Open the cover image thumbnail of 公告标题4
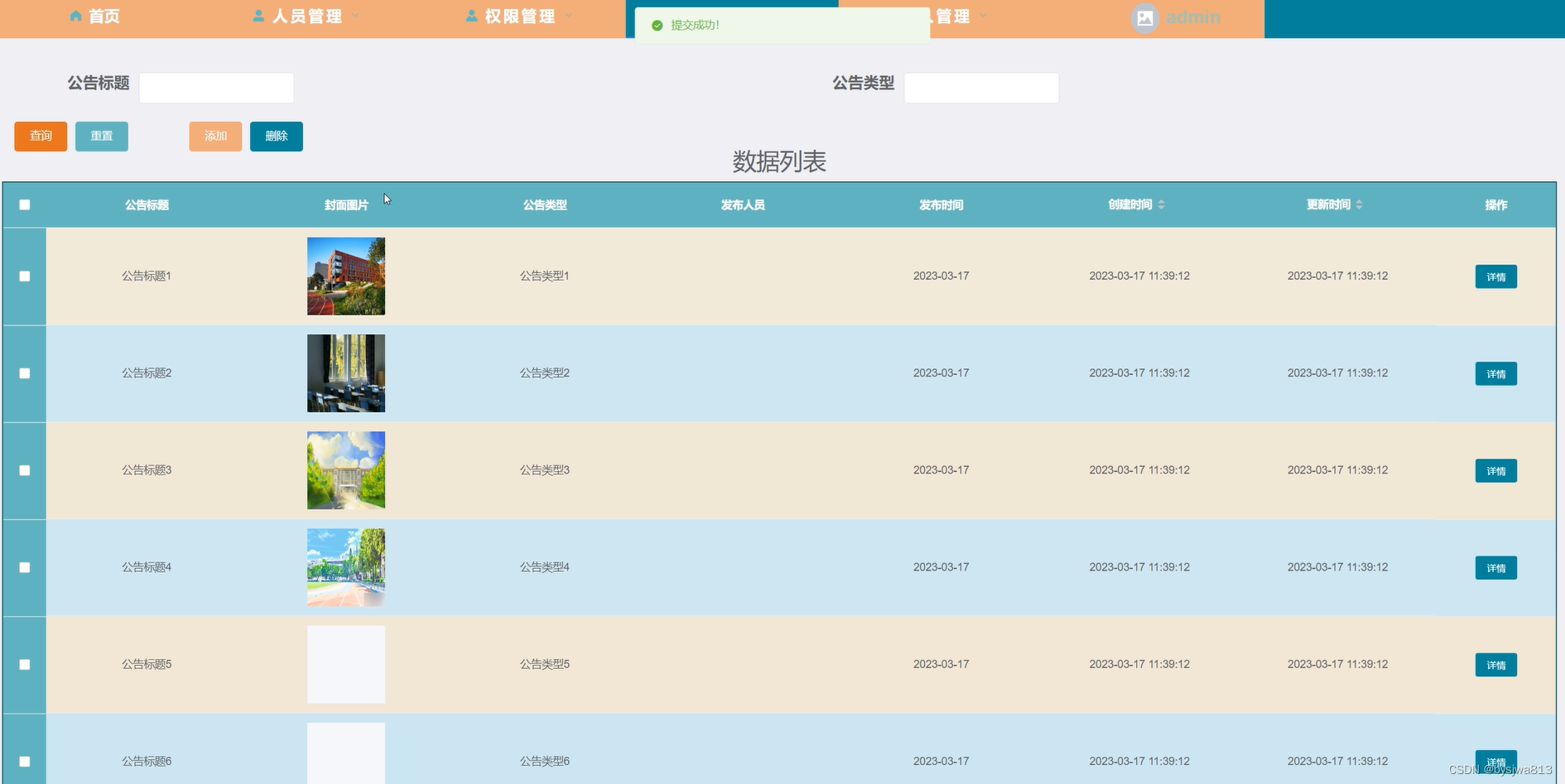The image size is (1565, 784). [x=346, y=568]
